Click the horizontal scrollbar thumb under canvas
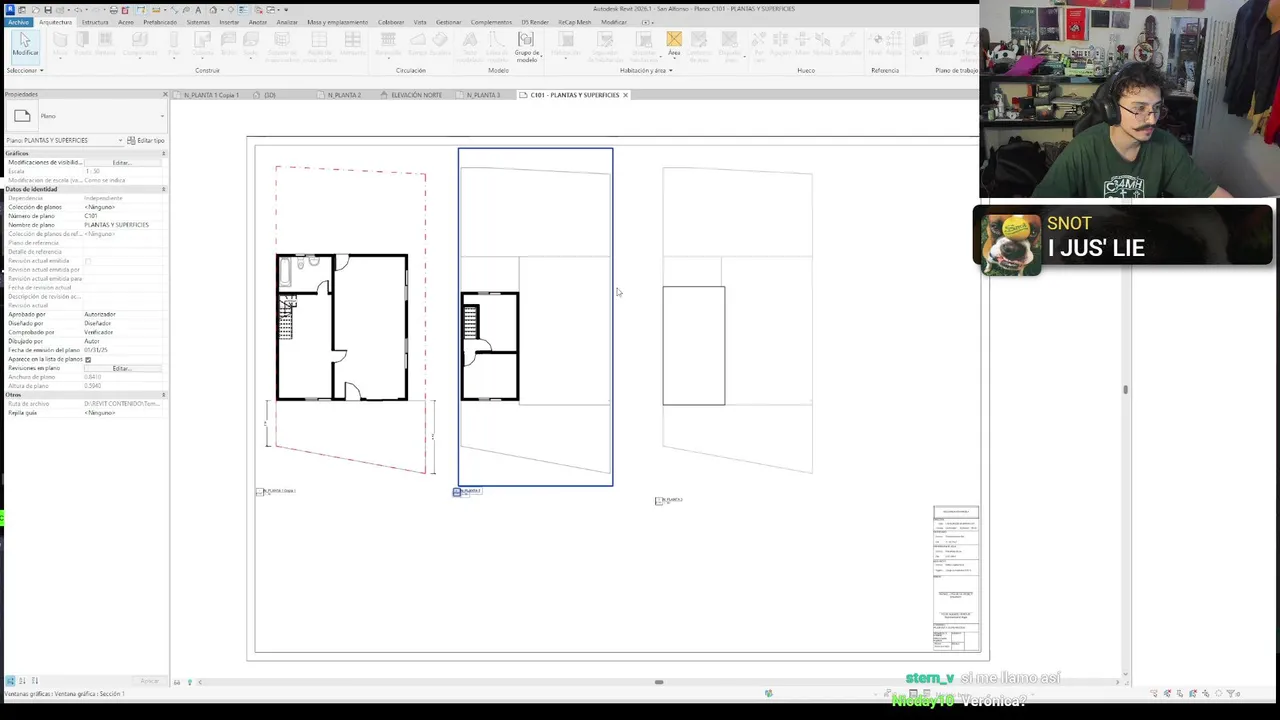This screenshot has width=1280, height=720. (658, 682)
